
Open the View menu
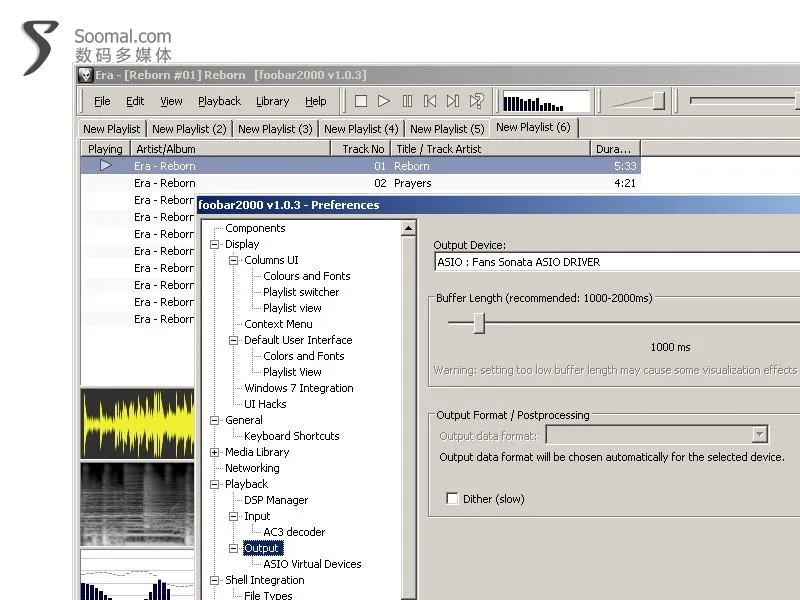(x=171, y=101)
